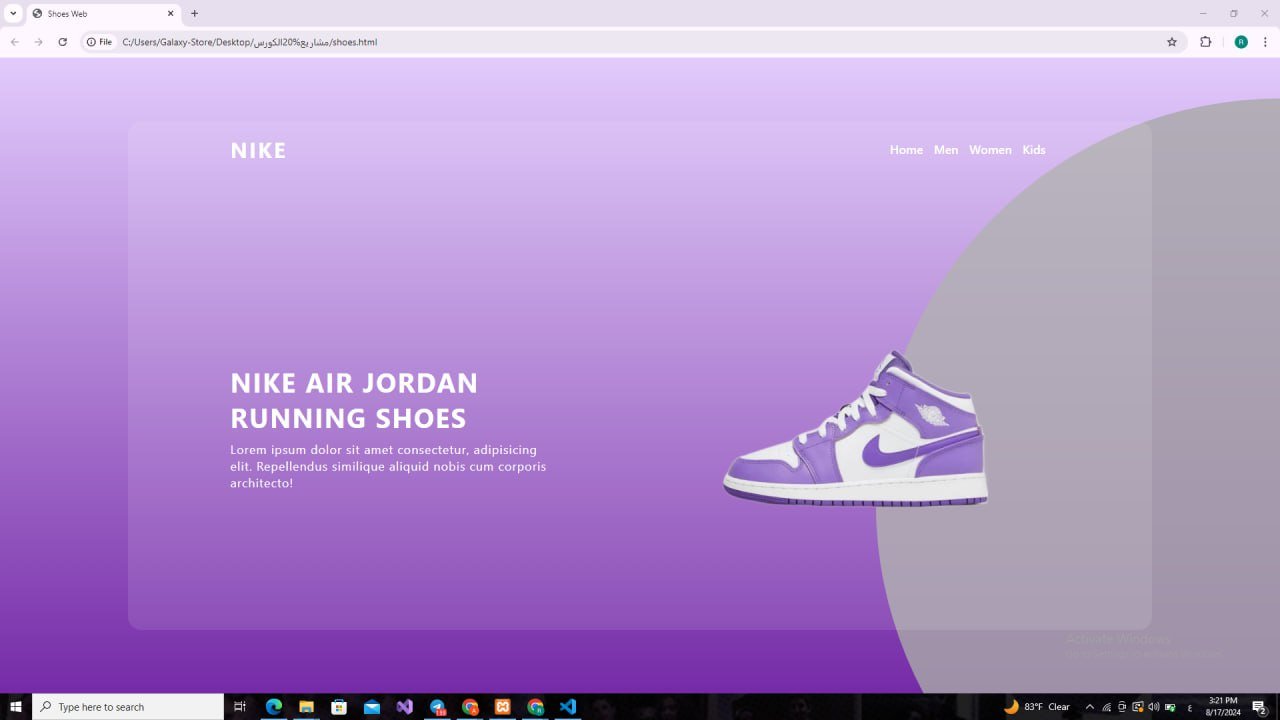Show hidden system tray icons
Screen dimensions: 1280x720
click(1090, 707)
